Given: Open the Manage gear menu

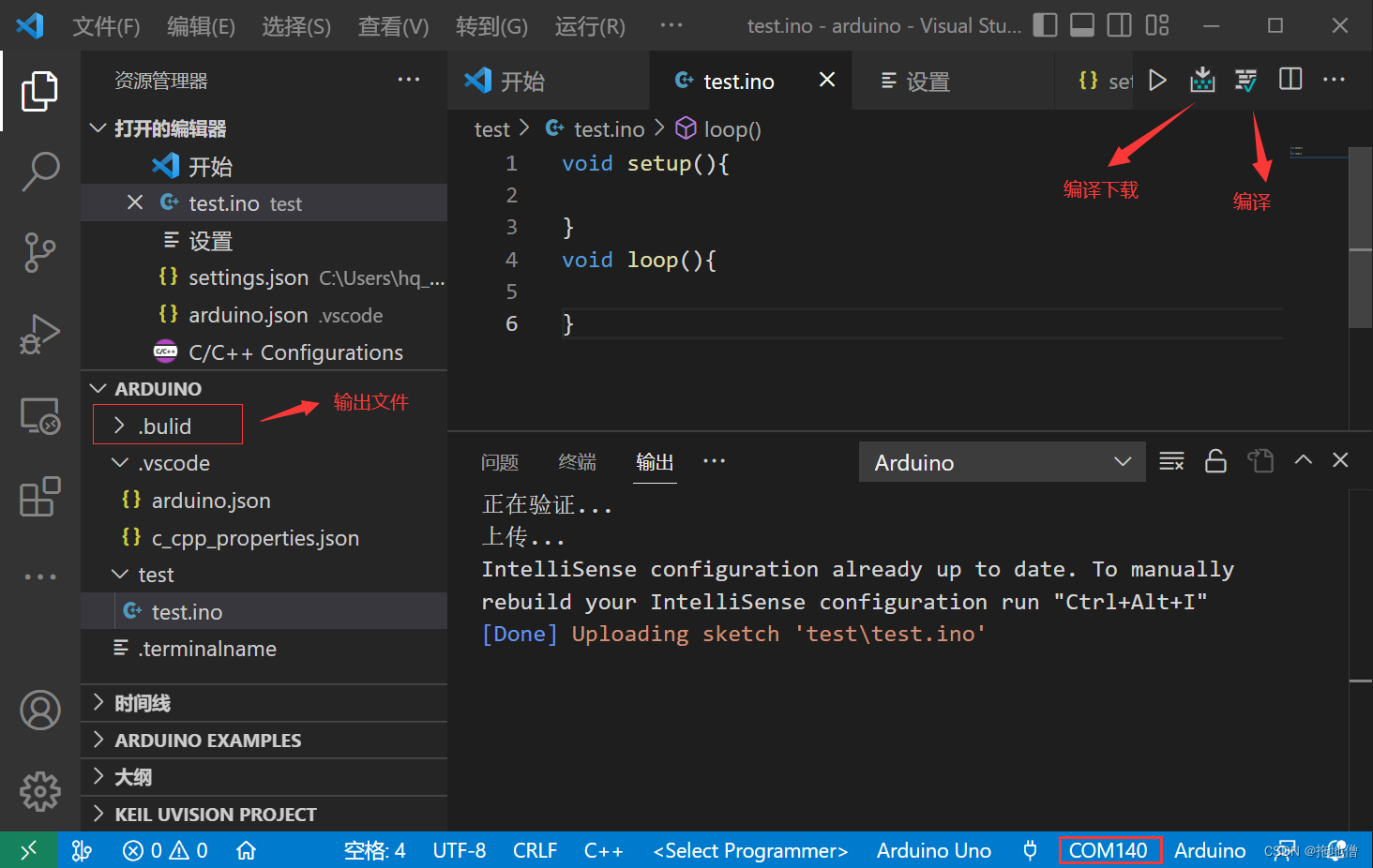Looking at the screenshot, I should pyautogui.click(x=39, y=792).
